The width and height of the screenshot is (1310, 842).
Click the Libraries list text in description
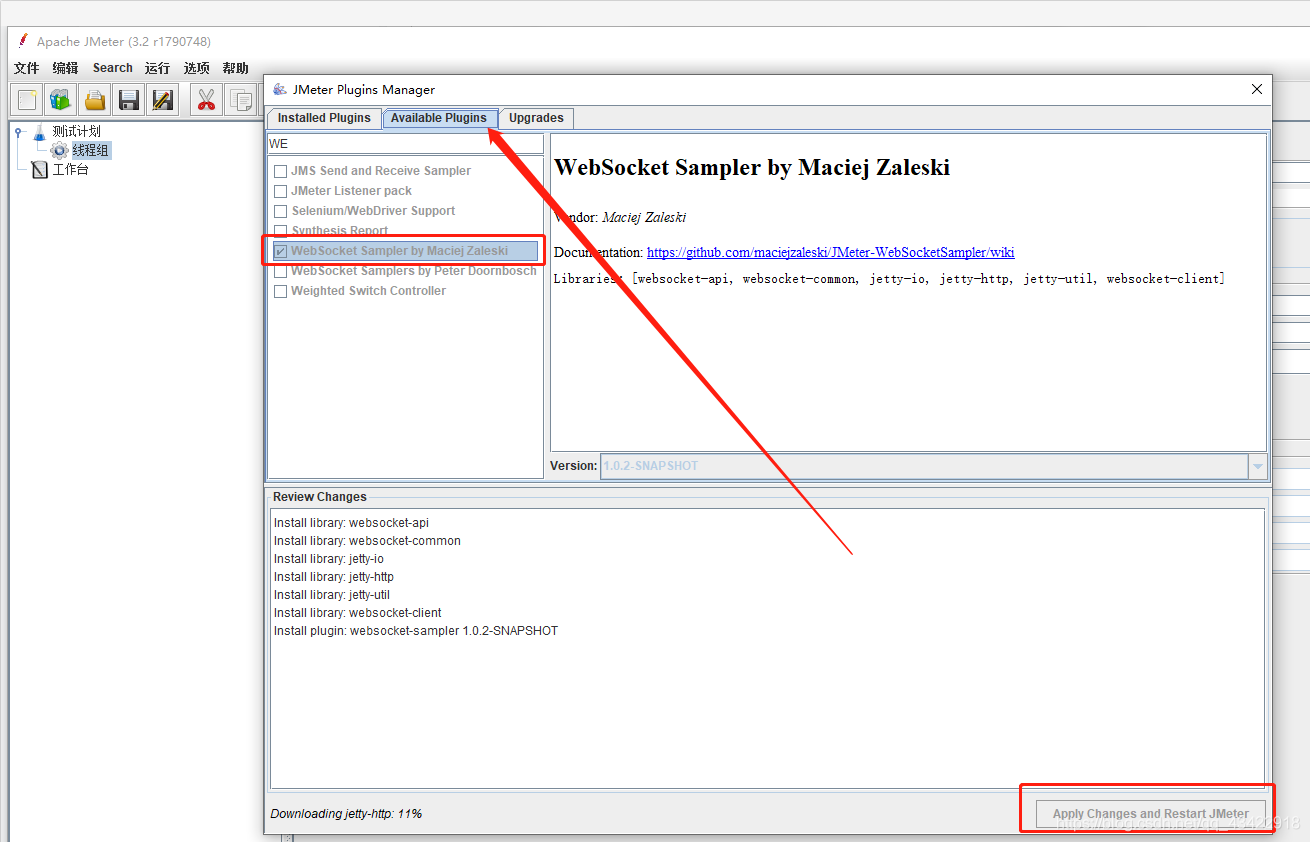point(890,279)
